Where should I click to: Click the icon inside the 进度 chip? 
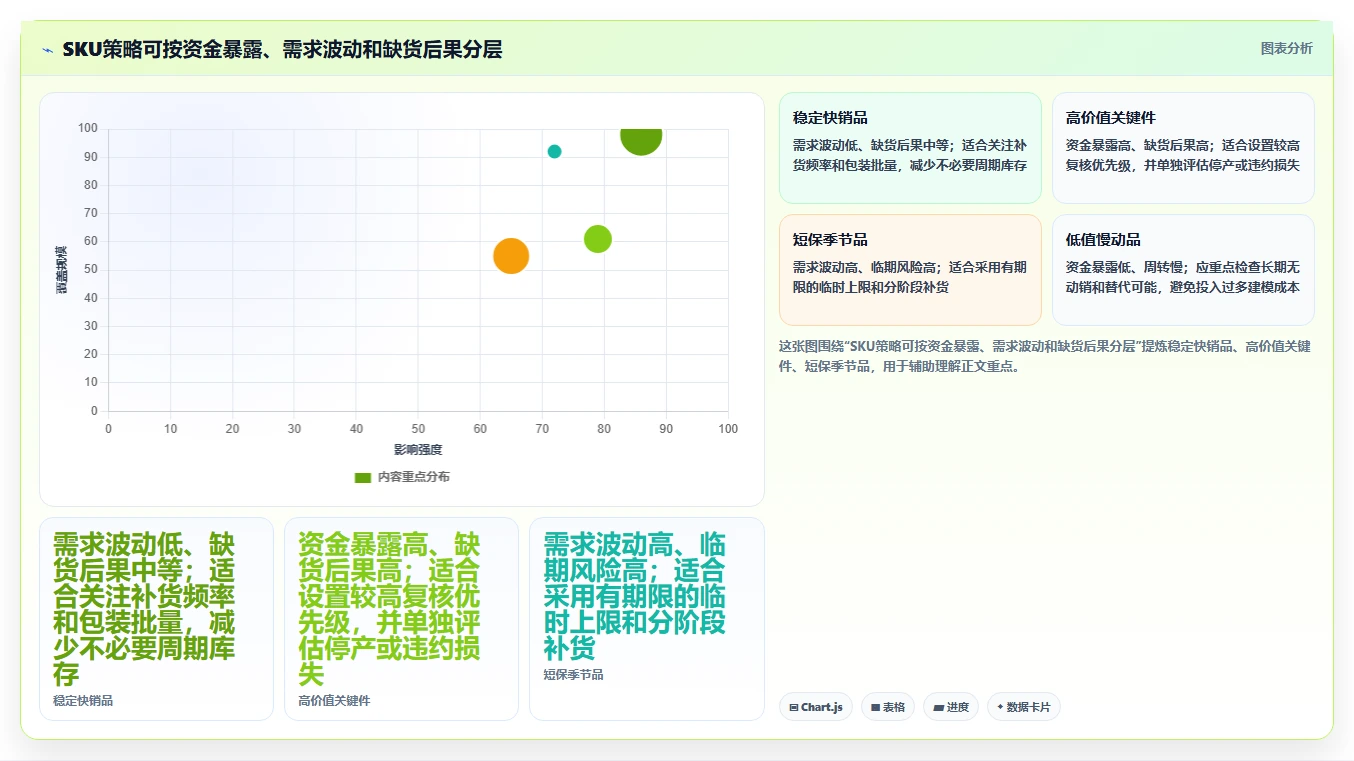pyautogui.click(x=938, y=707)
